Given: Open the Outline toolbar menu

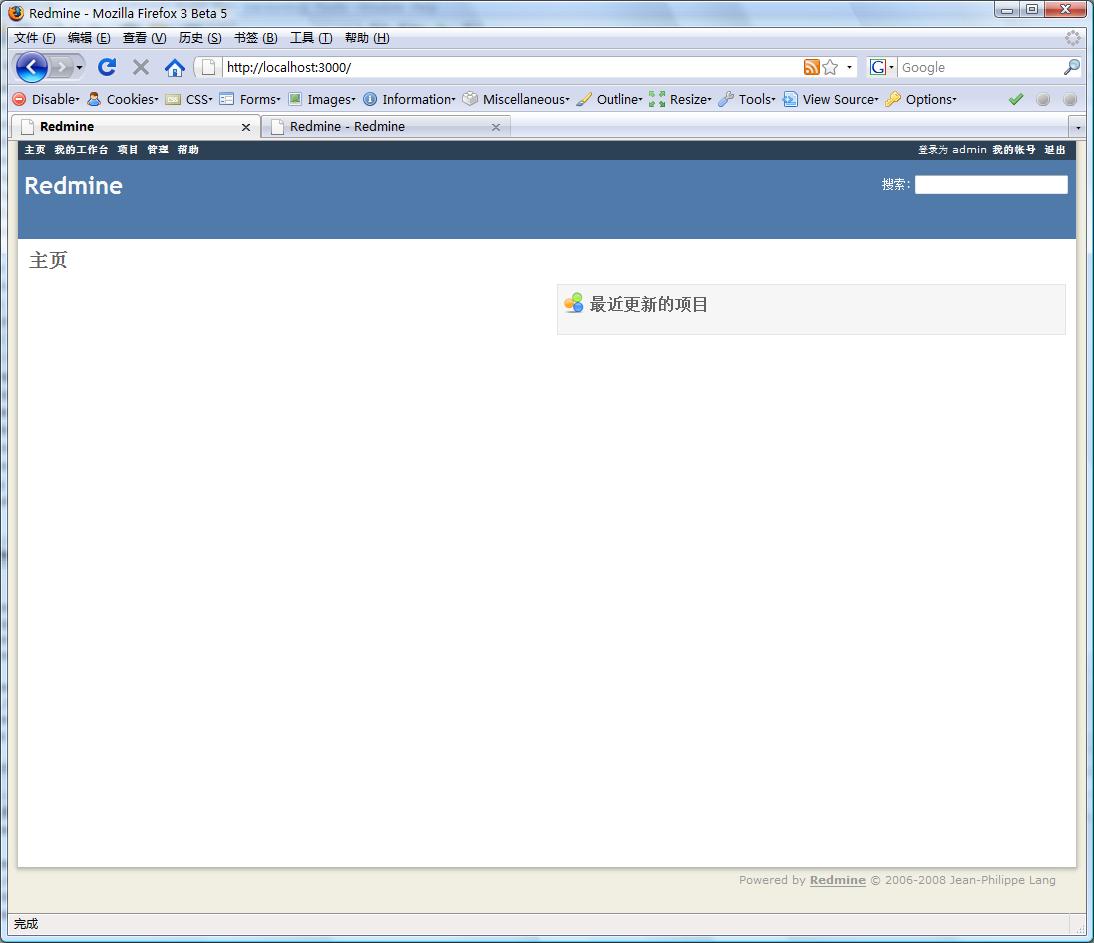Looking at the screenshot, I should pyautogui.click(x=609, y=99).
